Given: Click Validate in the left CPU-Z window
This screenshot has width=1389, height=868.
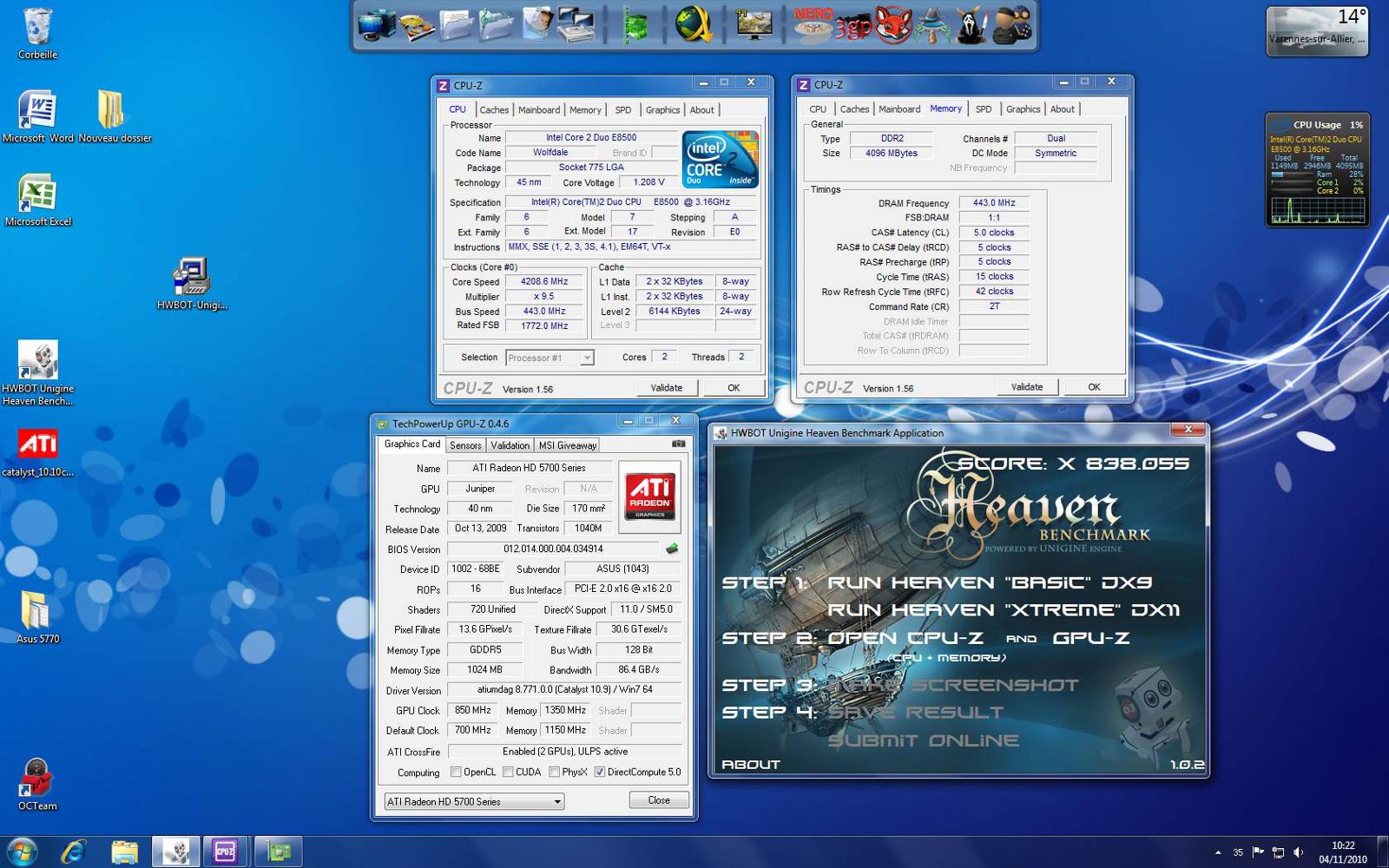Looking at the screenshot, I should [x=667, y=388].
